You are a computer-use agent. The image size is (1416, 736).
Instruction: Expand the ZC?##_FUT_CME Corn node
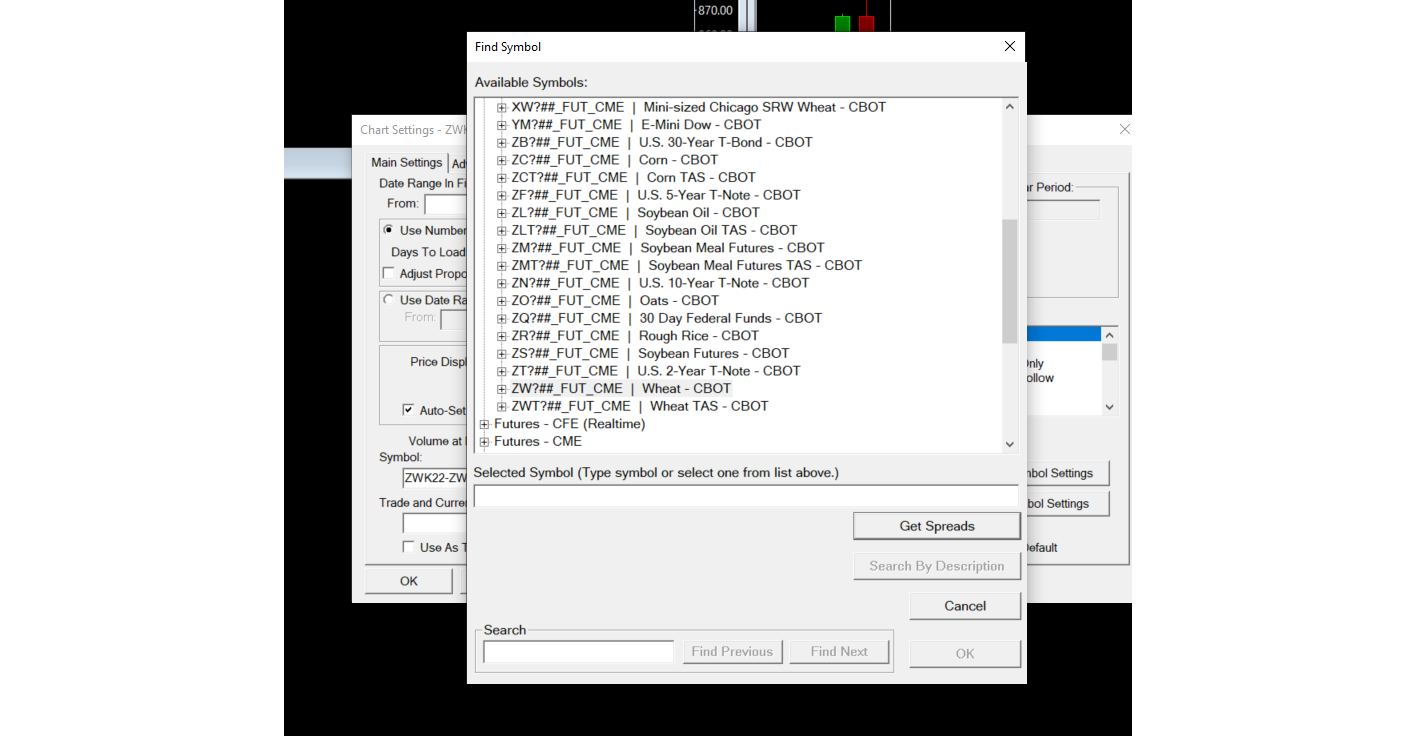(502, 160)
